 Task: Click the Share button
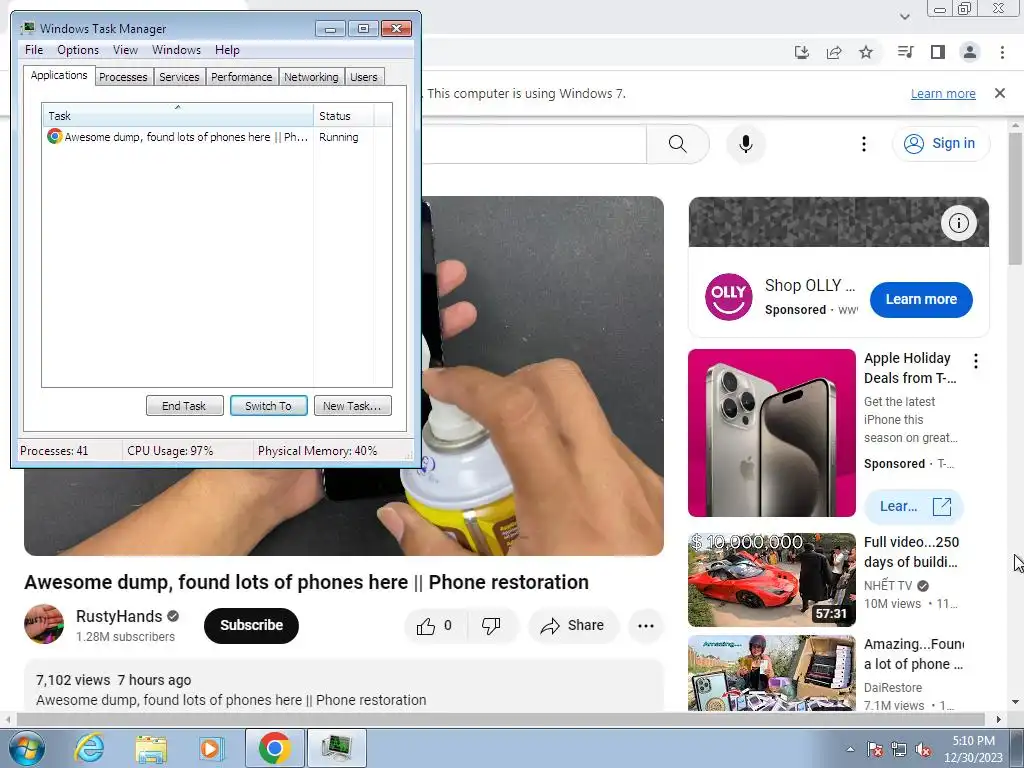(x=572, y=626)
